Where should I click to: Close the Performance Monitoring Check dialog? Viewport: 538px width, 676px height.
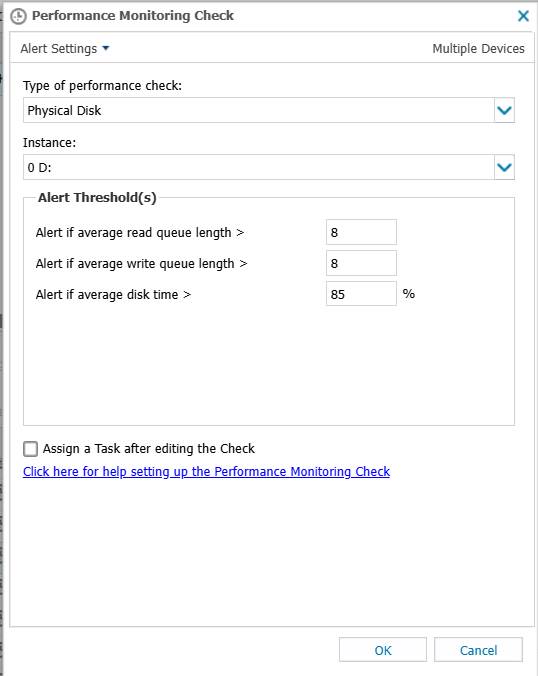pos(523,16)
